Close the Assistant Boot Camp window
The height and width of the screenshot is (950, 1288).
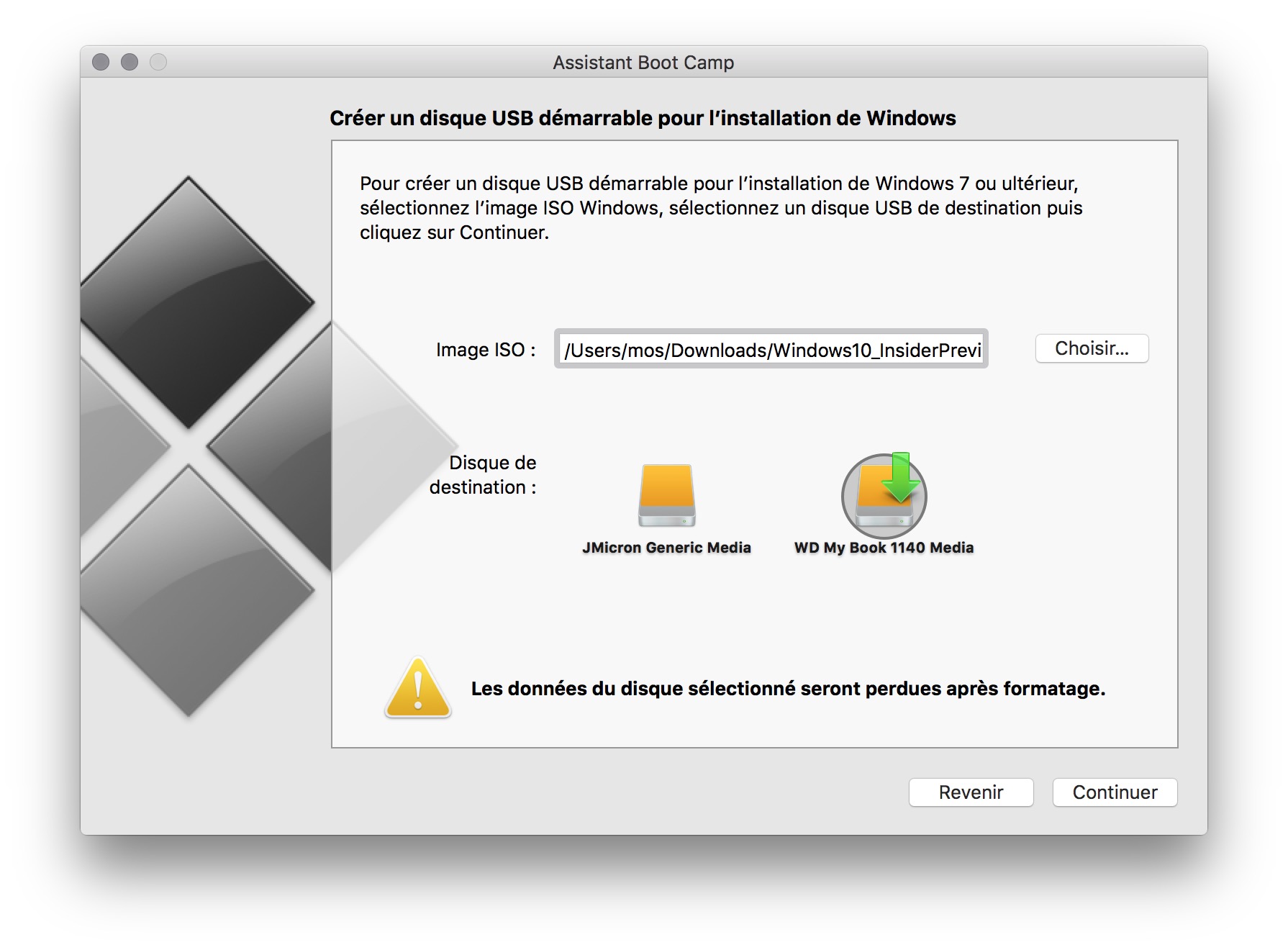pos(101,63)
